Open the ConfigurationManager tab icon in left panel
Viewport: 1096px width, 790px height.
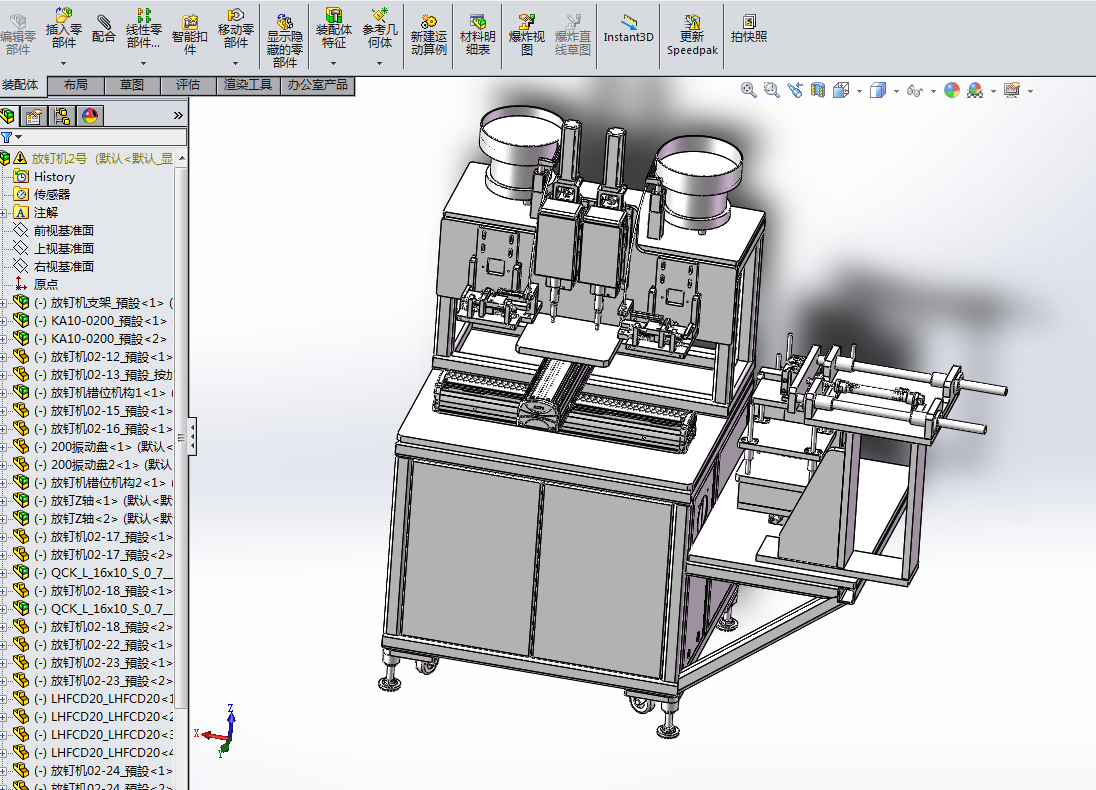(x=62, y=116)
